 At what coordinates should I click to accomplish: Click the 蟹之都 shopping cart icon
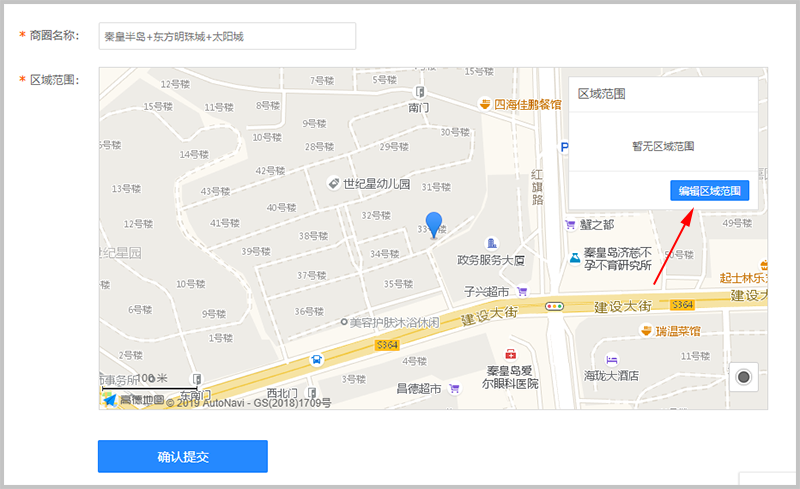point(570,224)
